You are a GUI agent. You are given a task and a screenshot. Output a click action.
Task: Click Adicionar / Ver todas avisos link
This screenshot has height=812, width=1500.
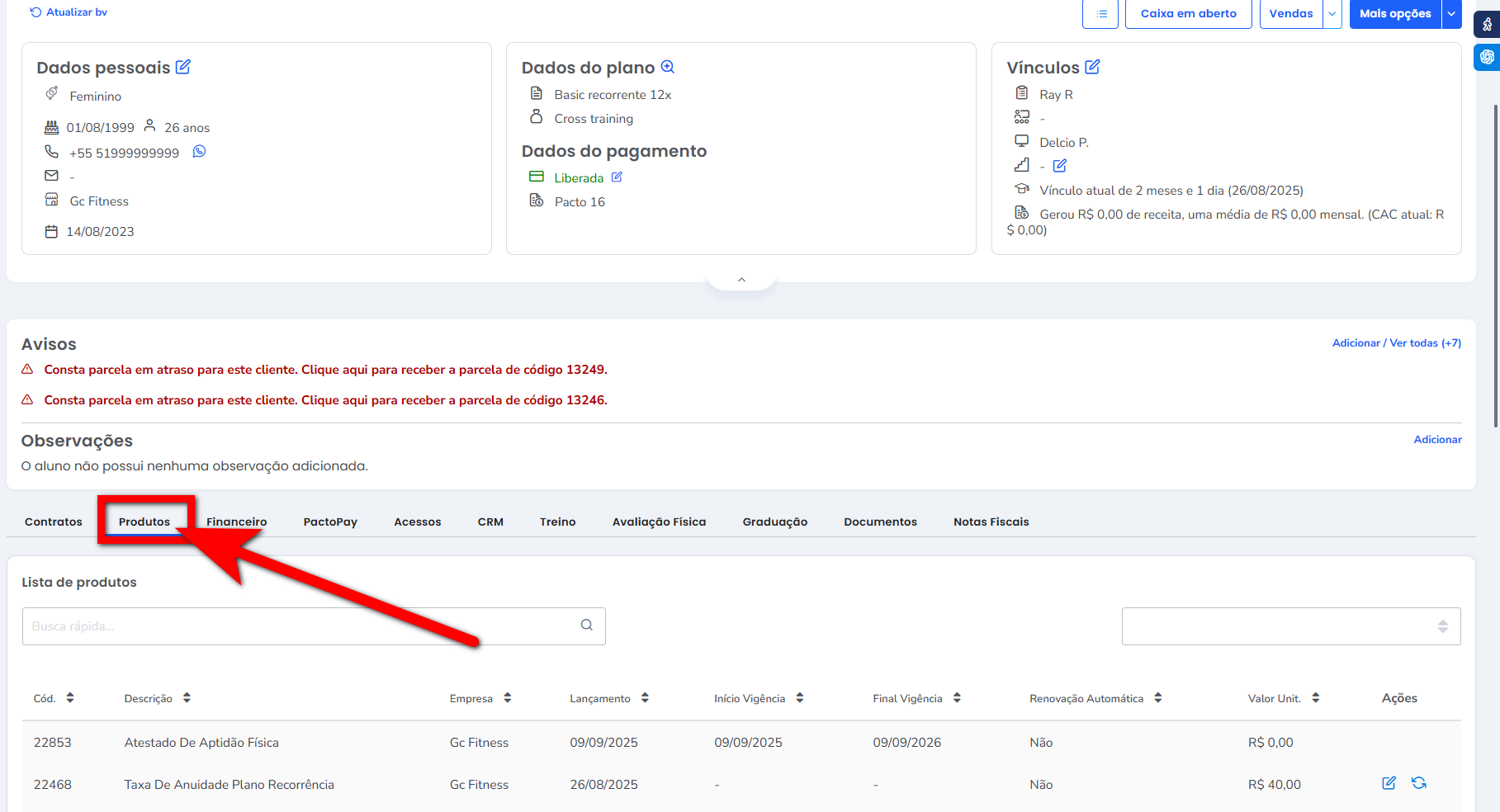[x=1396, y=343]
